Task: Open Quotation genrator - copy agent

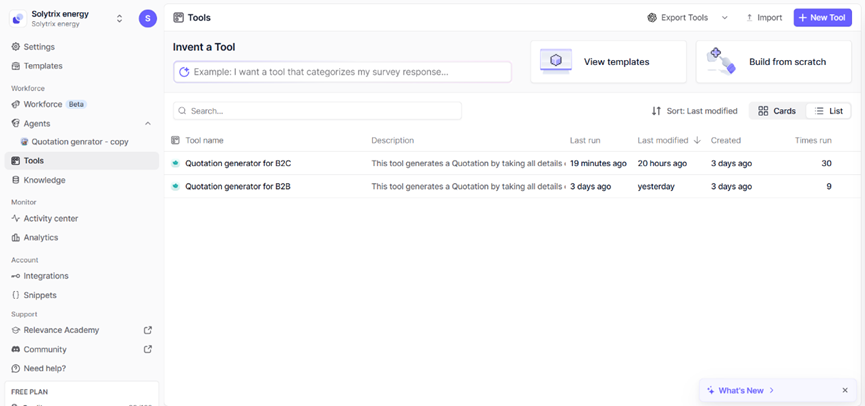Action: pyautogui.click(x=80, y=142)
